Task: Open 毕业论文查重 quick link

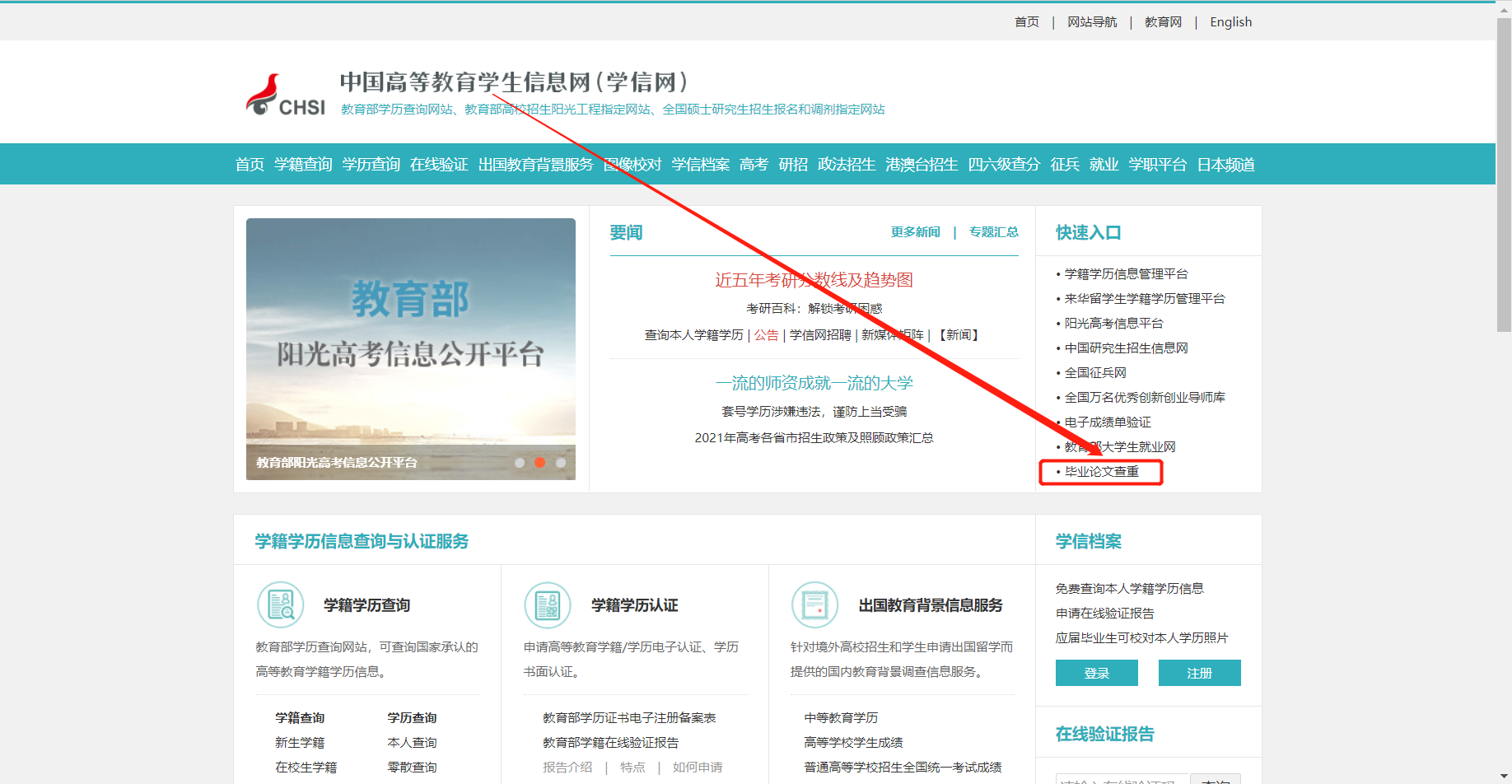Action: 1101,472
